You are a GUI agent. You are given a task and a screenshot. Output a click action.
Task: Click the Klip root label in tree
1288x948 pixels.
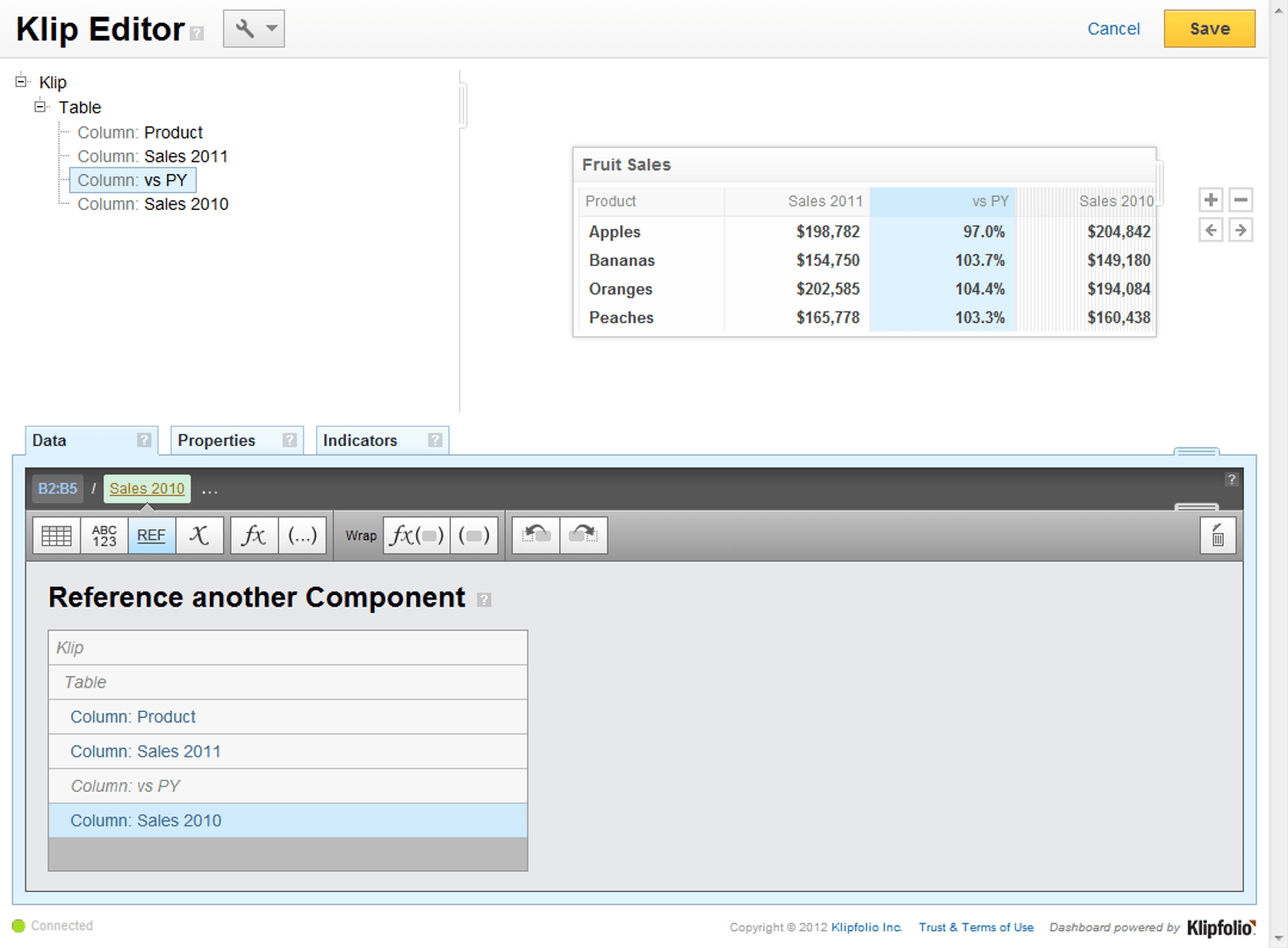[x=53, y=83]
